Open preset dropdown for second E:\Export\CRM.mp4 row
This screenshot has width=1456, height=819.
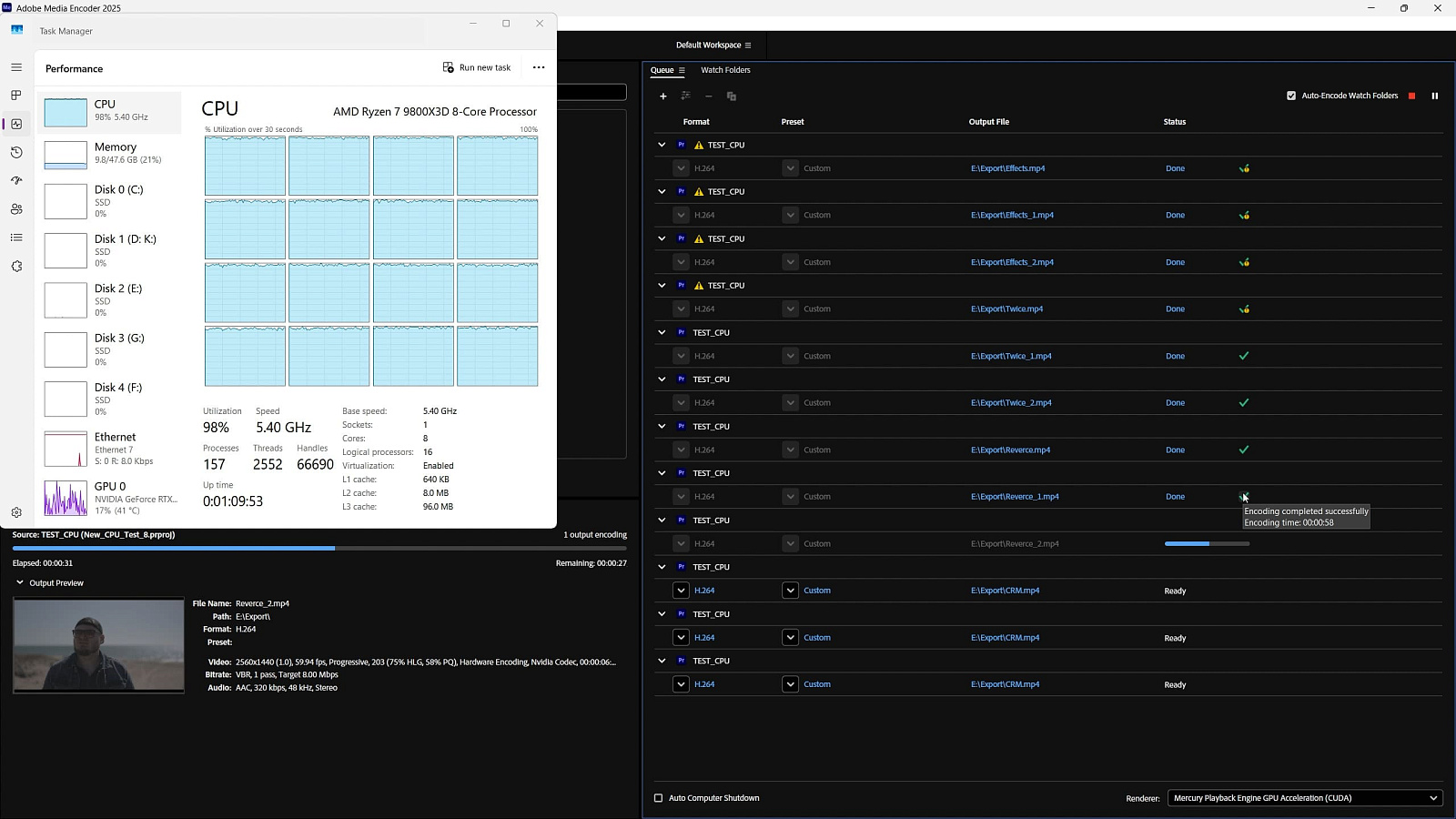[790, 637]
